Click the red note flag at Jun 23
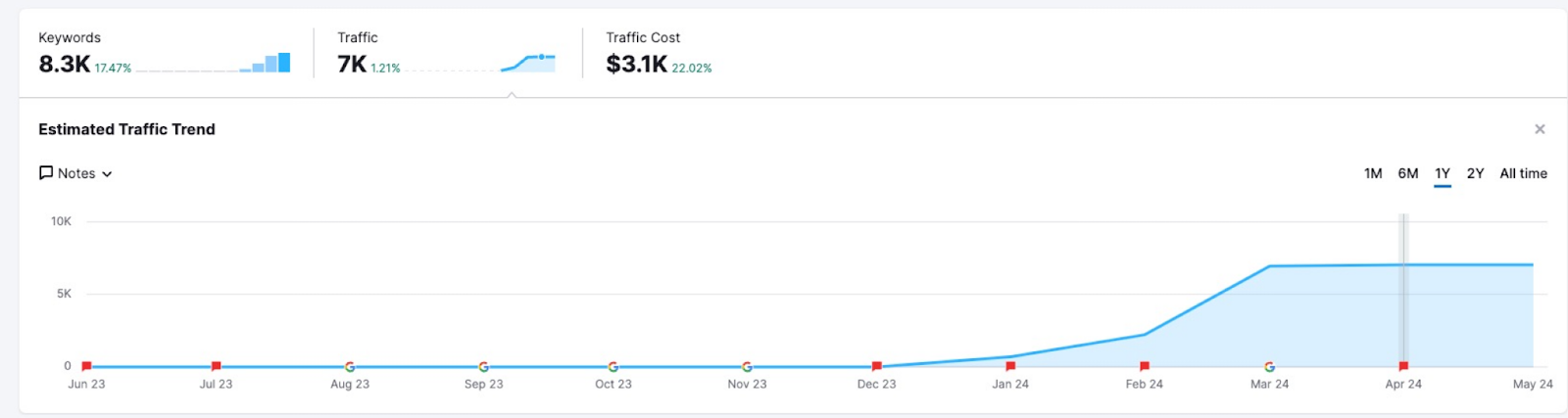1568x418 pixels. tap(86, 366)
